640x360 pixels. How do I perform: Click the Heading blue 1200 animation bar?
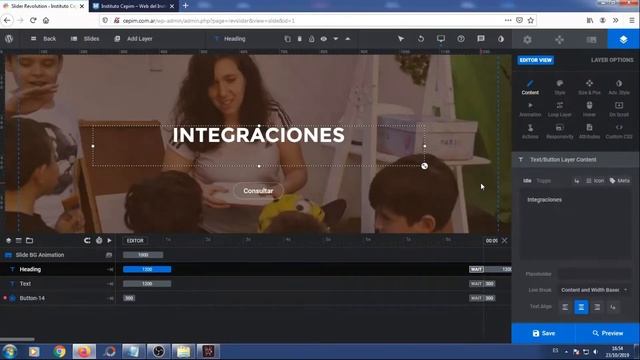(x=147, y=269)
